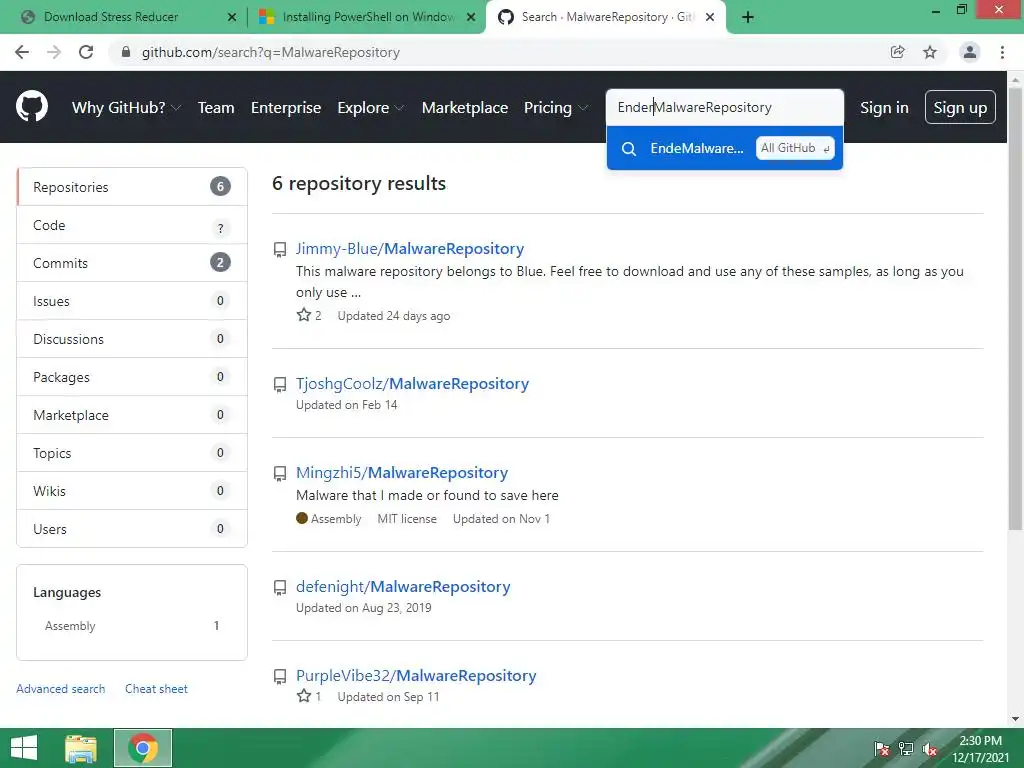The height and width of the screenshot is (768, 1024).
Task: Click the Chrome icon in the taskbar
Action: point(143,748)
